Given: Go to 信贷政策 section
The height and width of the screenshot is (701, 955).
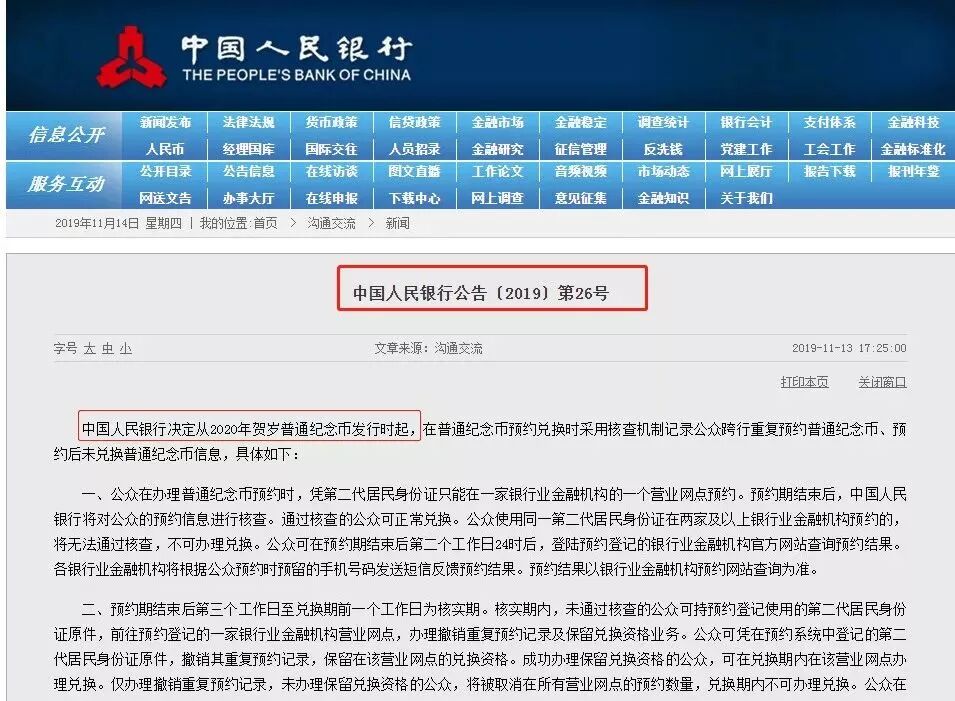Looking at the screenshot, I should coord(415,122).
